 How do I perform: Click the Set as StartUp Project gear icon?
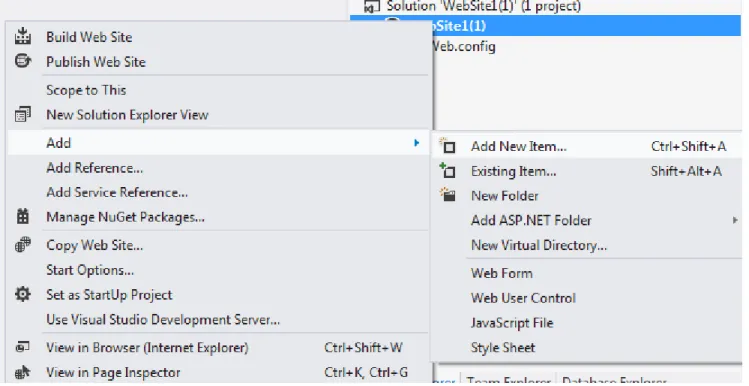(x=22, y=294)
